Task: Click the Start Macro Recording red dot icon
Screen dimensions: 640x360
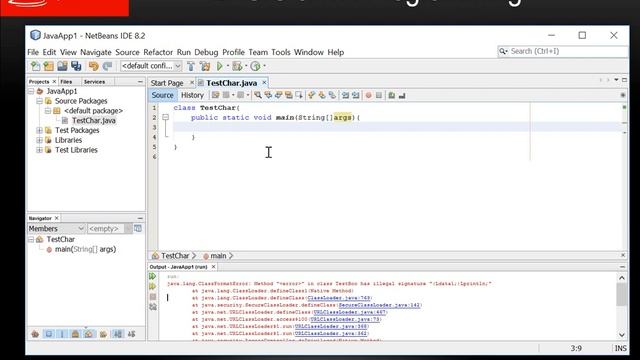Action: [369, 95]
